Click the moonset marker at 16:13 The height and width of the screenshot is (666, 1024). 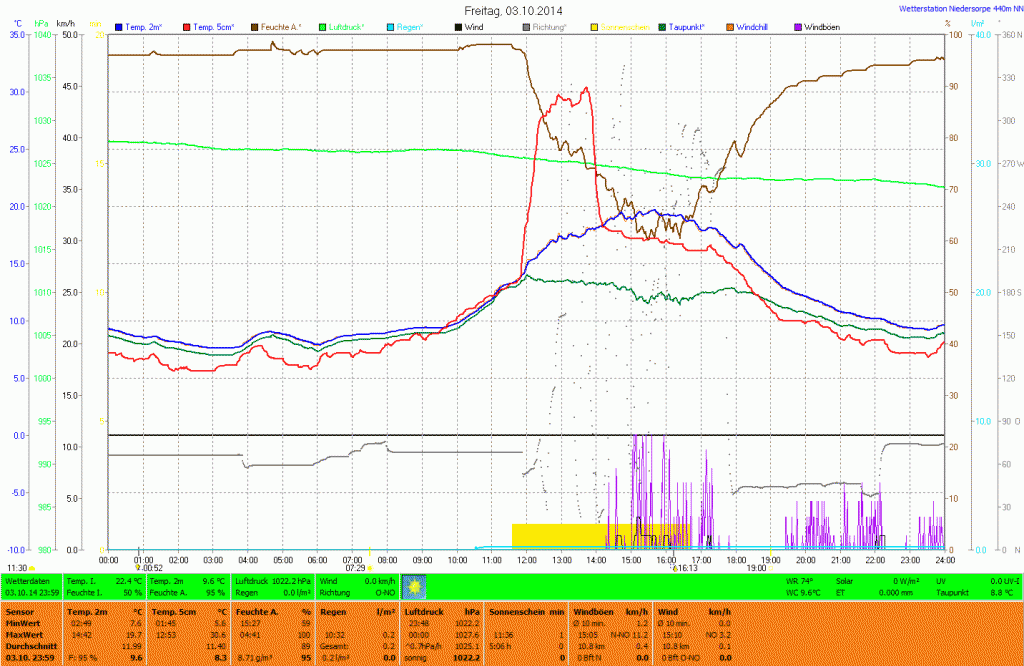pyautogui.click(x=675, y=567)
